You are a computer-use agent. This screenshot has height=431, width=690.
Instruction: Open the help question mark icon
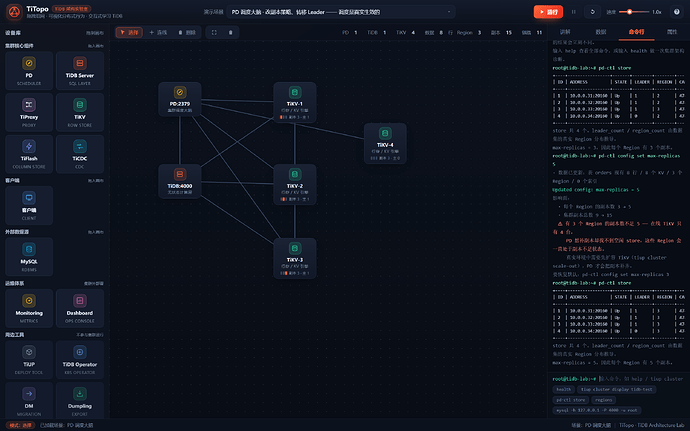pos(676,12)
